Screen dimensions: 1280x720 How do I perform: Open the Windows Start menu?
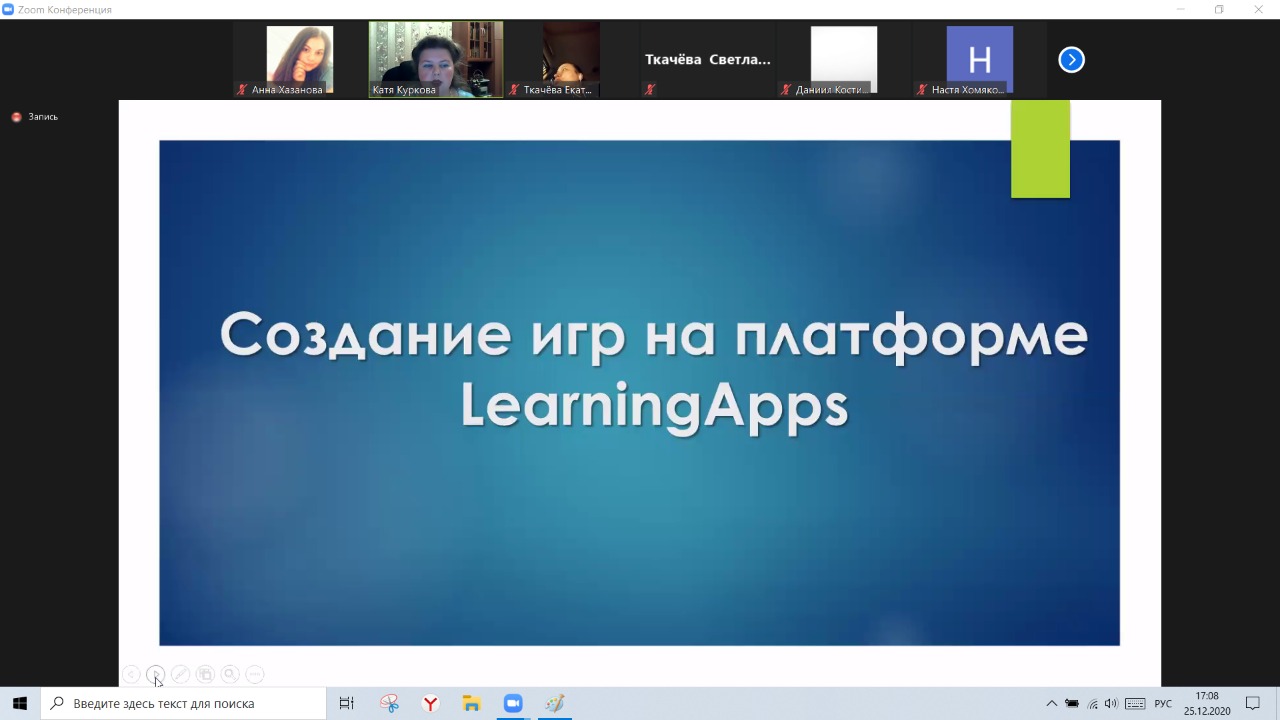pyautogui.click(x=20, y=704)
